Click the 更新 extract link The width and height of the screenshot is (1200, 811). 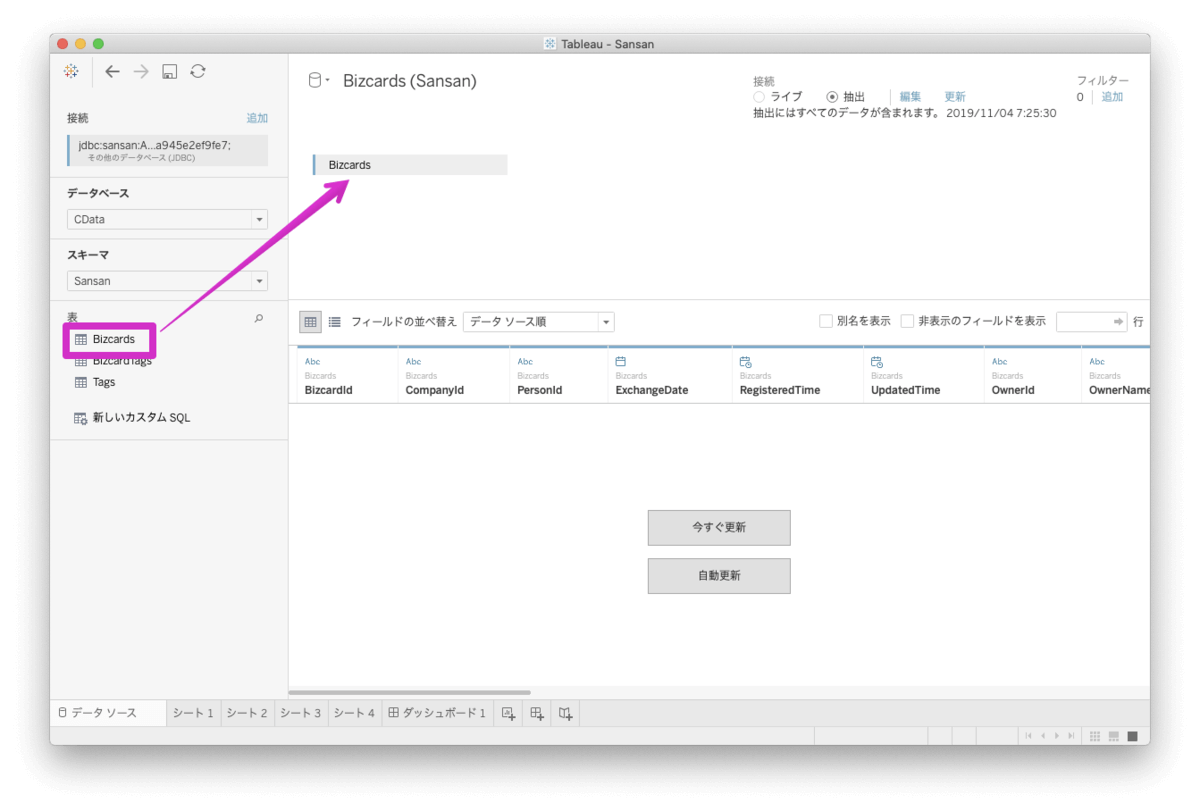(955, 97)
